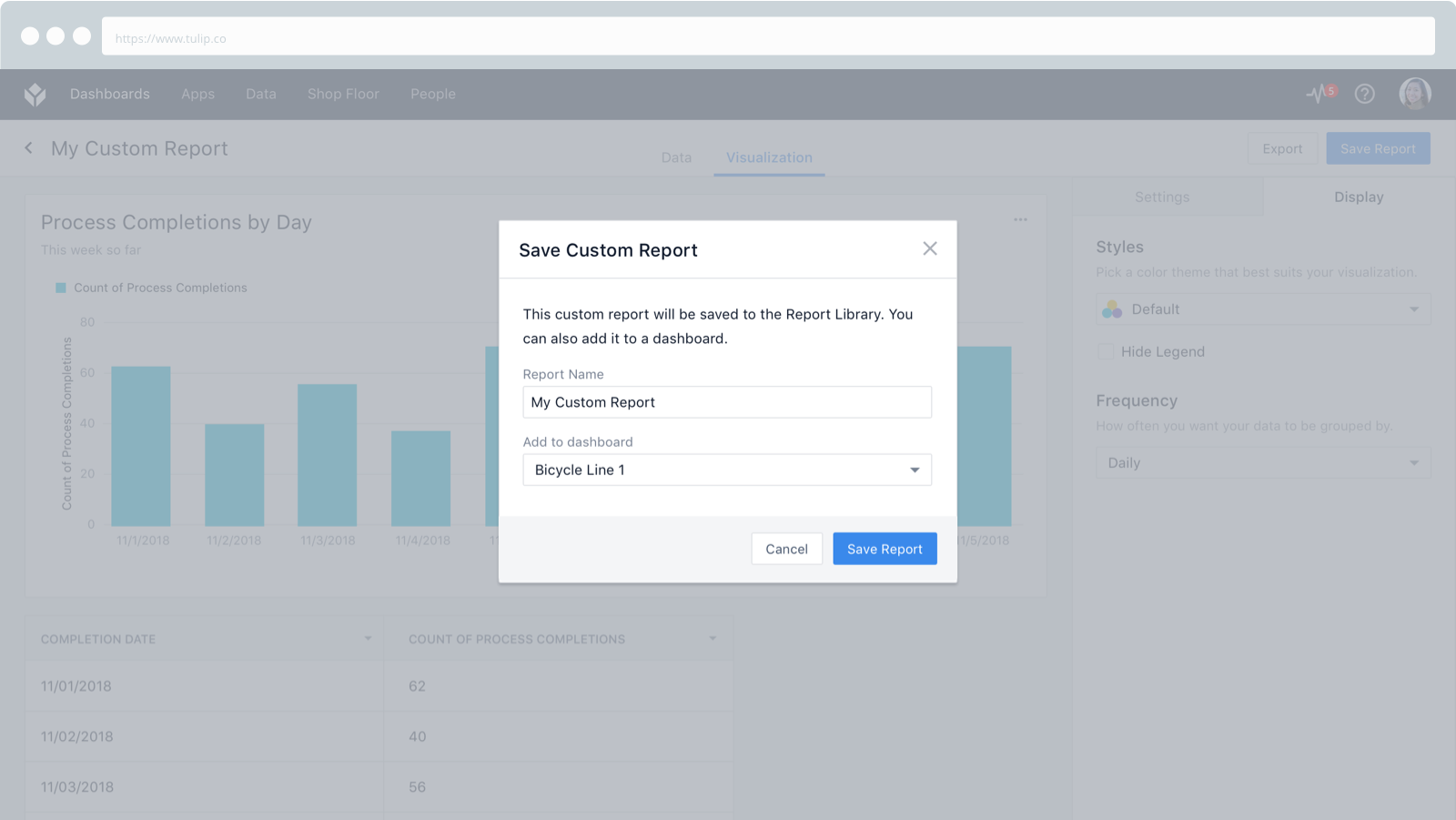Go back using the arrow beside My Custom Report
Viewport: 1456px width, 820px height.
(29, 147)
